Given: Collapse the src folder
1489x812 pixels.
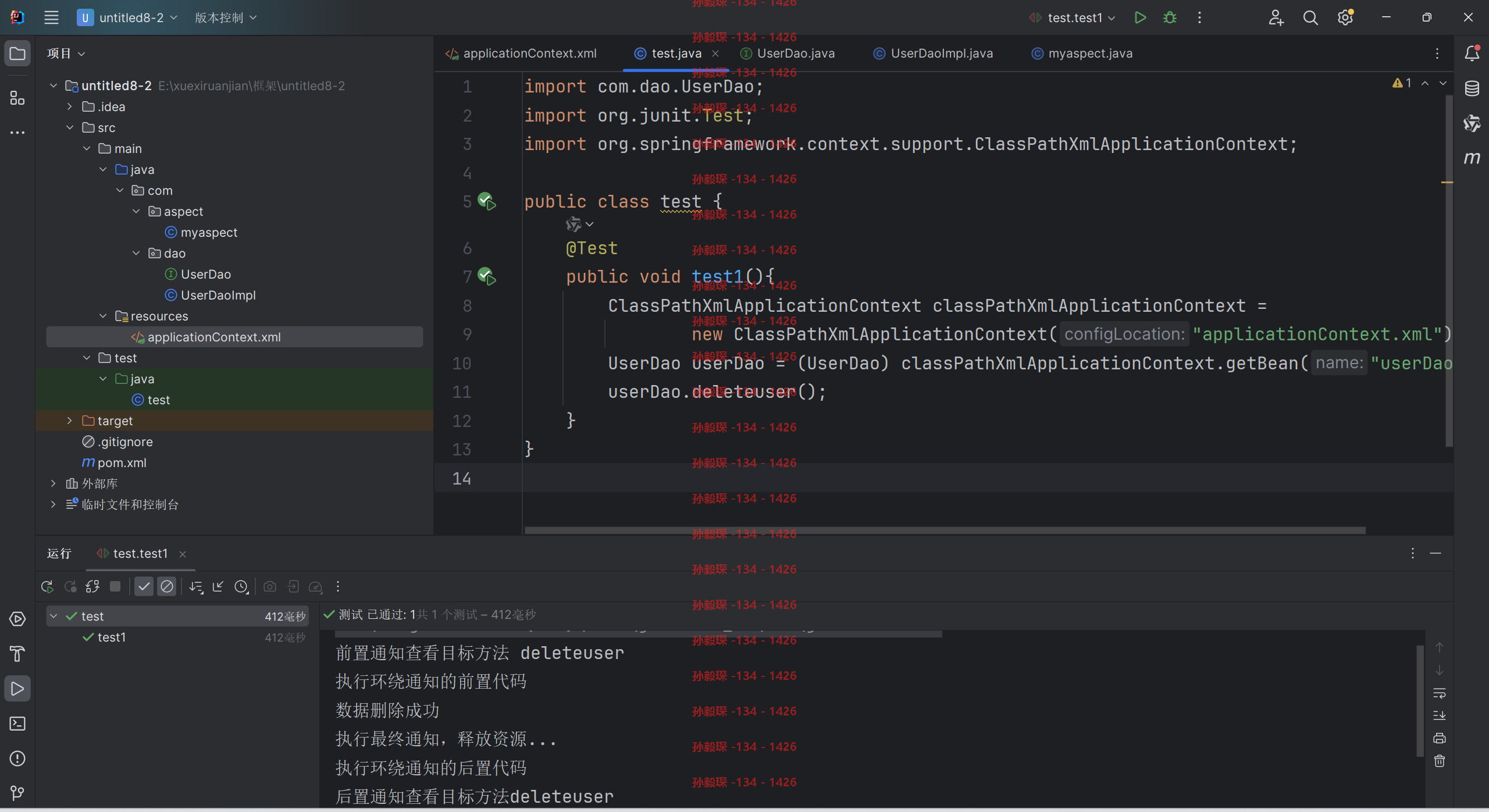Looking at the screenshot, I should [x=70, y=128].
